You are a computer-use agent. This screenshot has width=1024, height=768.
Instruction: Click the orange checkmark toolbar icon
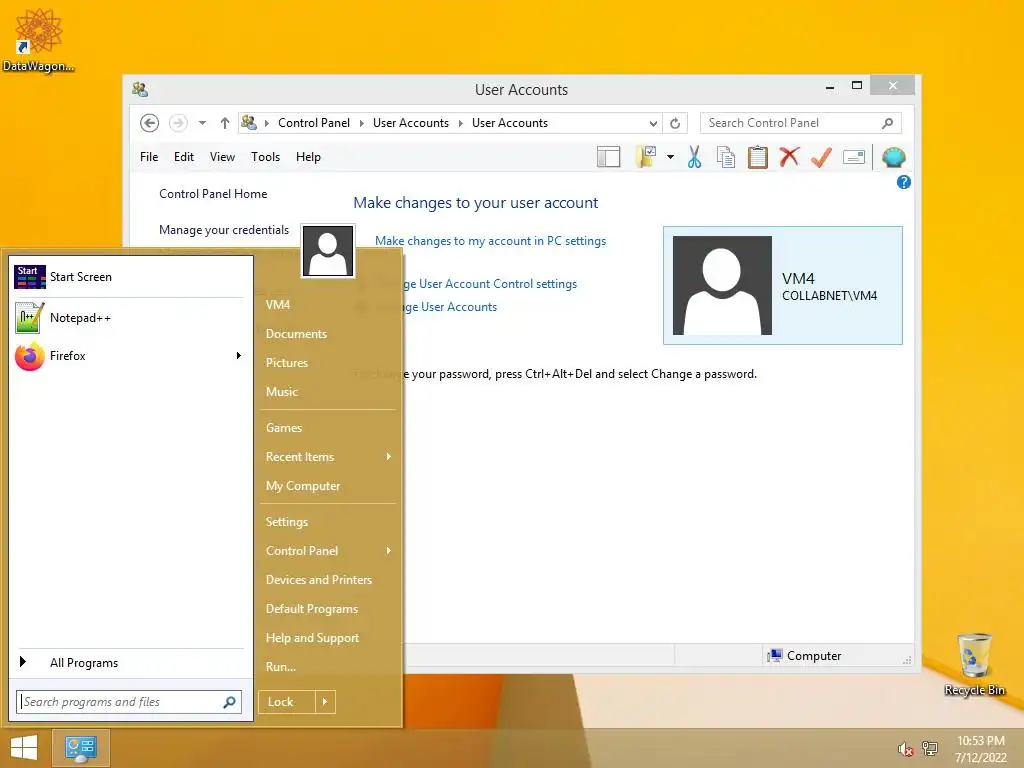coord(822,157)
